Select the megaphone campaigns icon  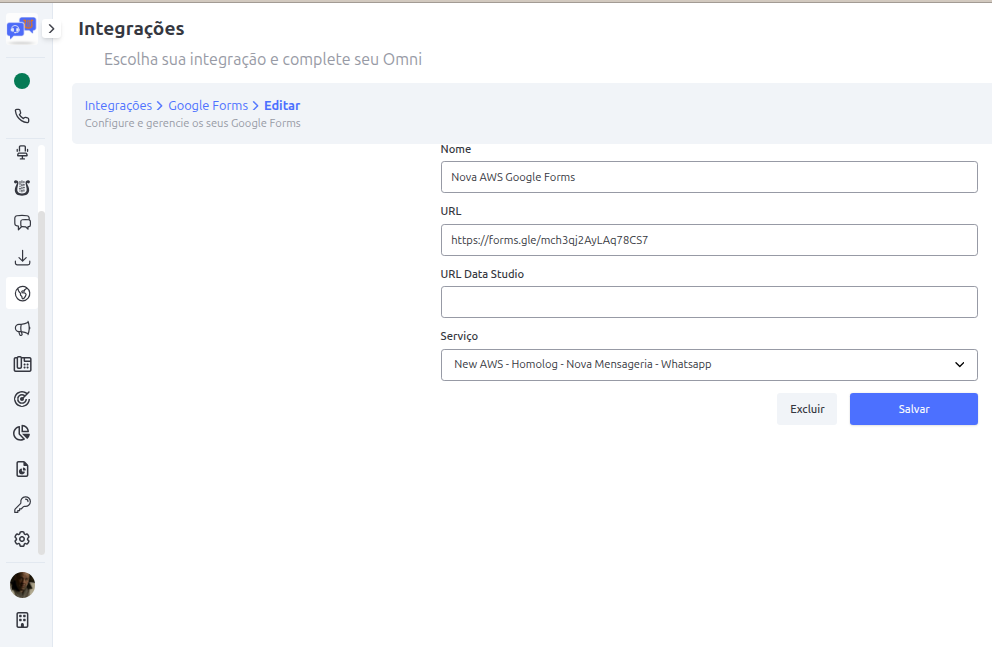coord(22,328)
